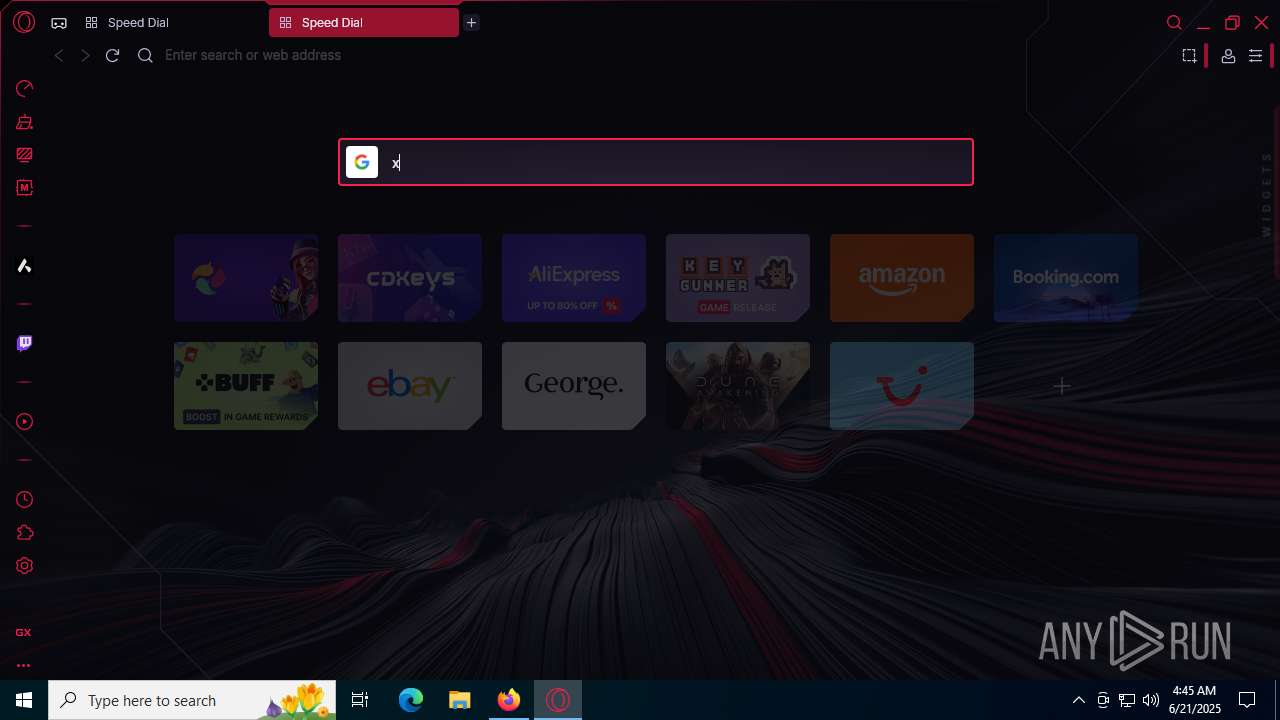Screen dimensions: 1280x720
Task: Go back to previous page
Action: click(x=59, y=56)
